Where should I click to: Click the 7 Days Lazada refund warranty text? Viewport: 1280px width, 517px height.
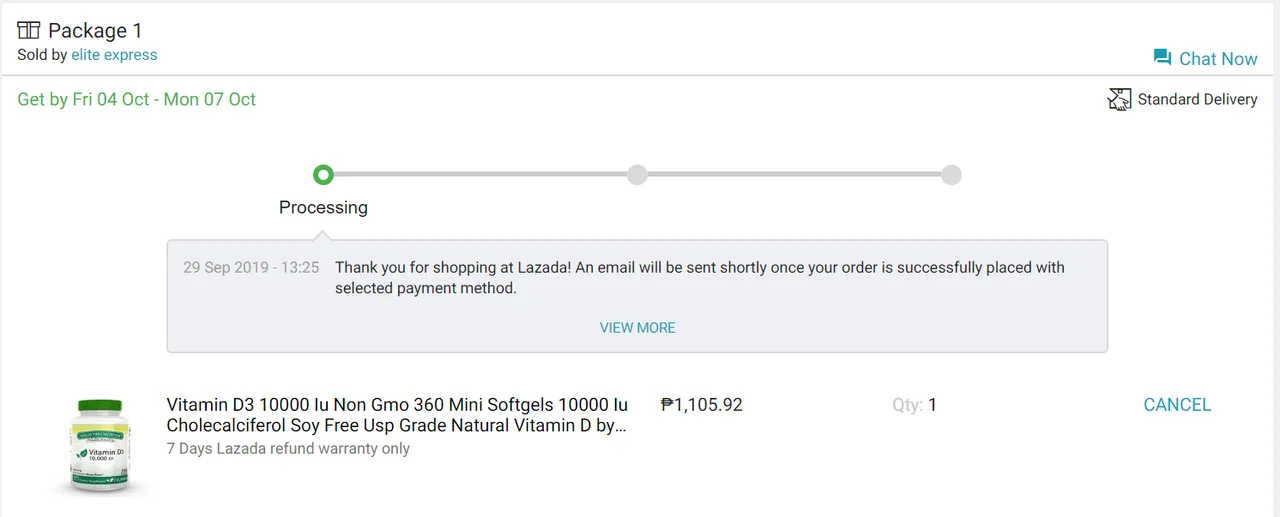coord(288,449)
